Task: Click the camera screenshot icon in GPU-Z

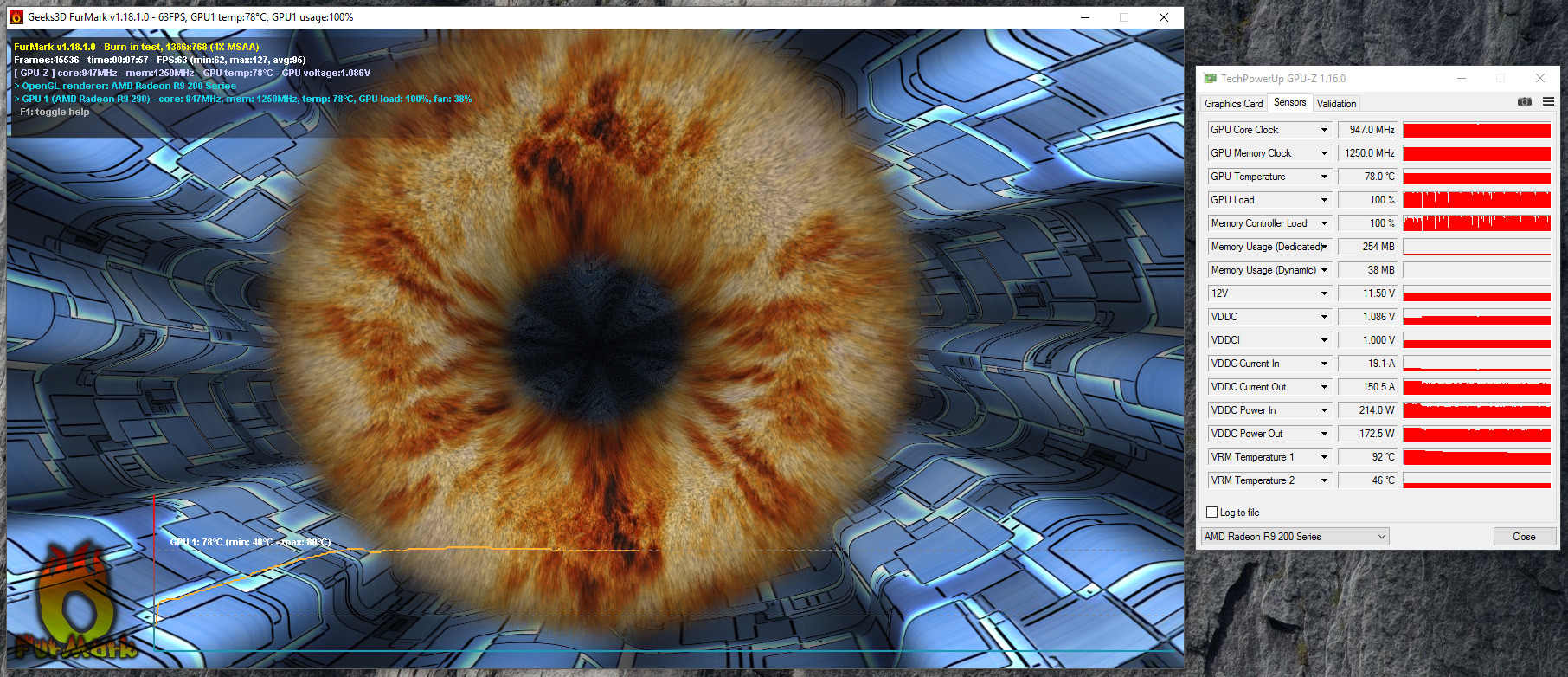Action: click(x=1525, y=102)
